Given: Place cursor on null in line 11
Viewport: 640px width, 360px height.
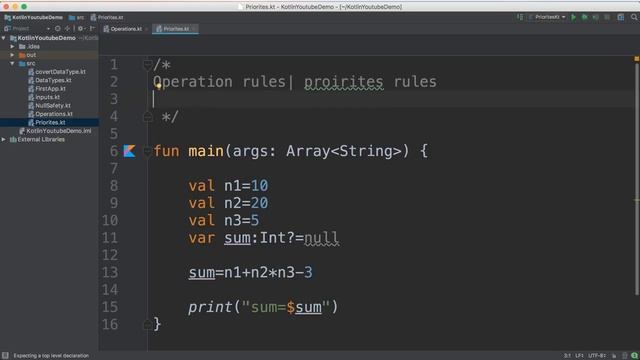Looking at the screenshot, I should pyautogui.click(x=322, y=238).
